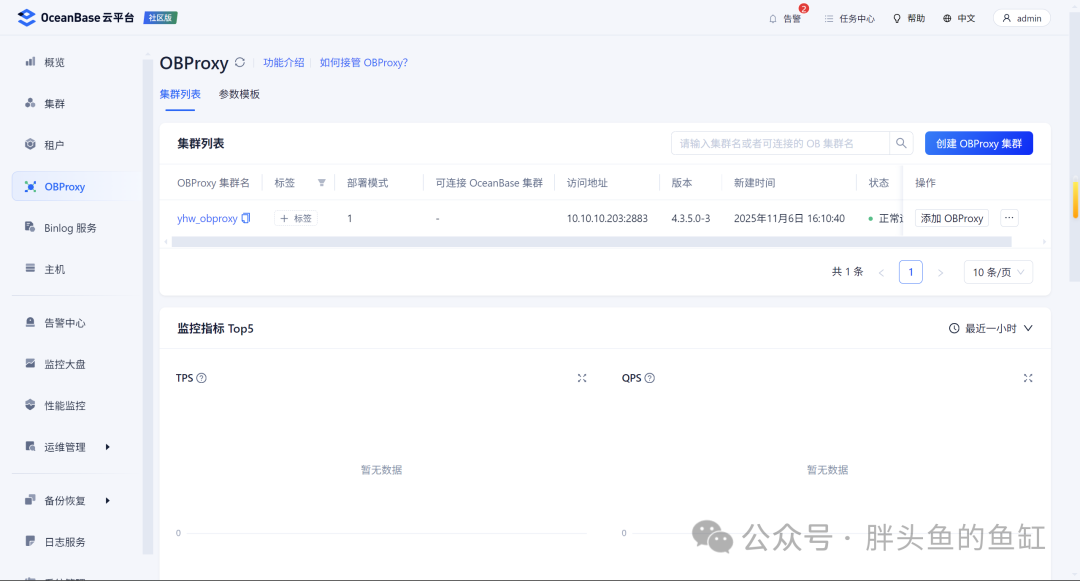Click the search magnifier button
The image size is (1080, 581).
point(901,143)
